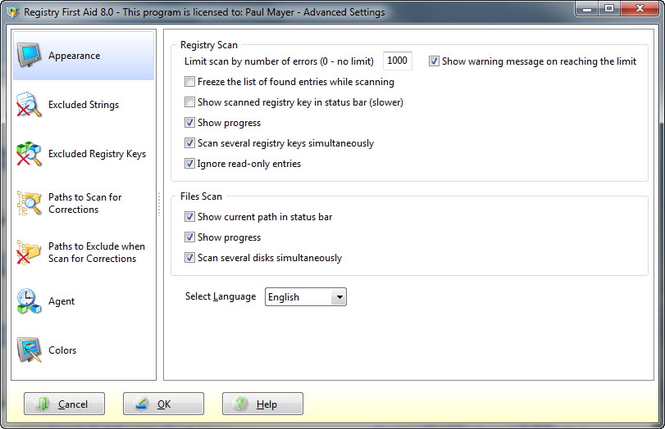The image size is (665, 429).
Task: Switch to Excluded Registry Keys page
Action: [84, 153]
